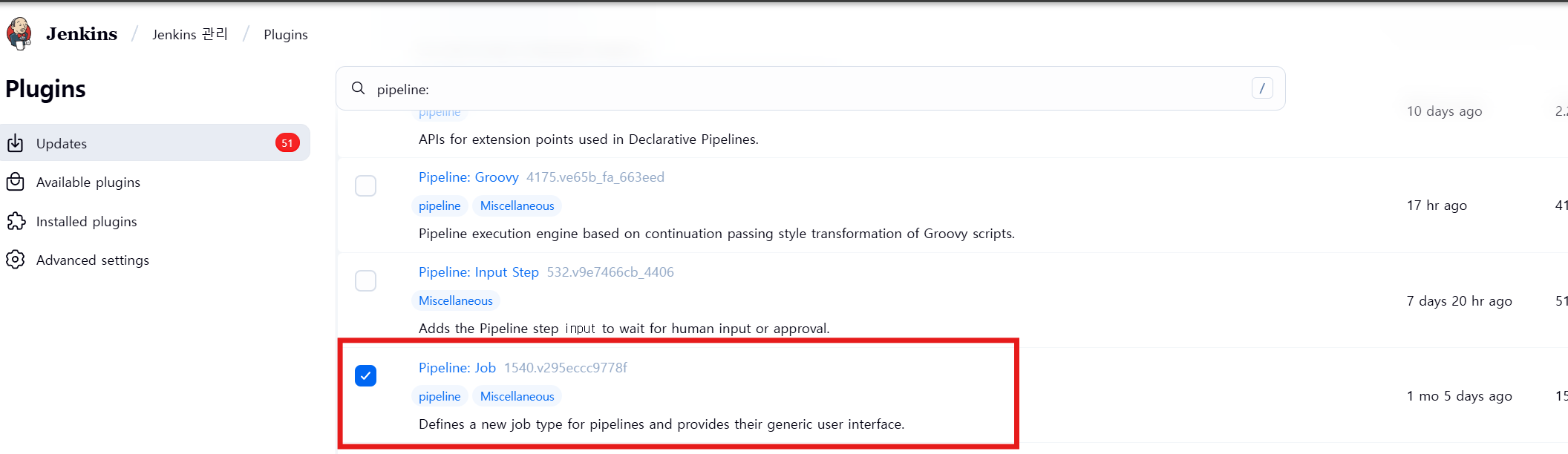Screen dimensions: 1568x454
Task: Check the Pipeline: Input Step checkbox
Action: [365, 280]
